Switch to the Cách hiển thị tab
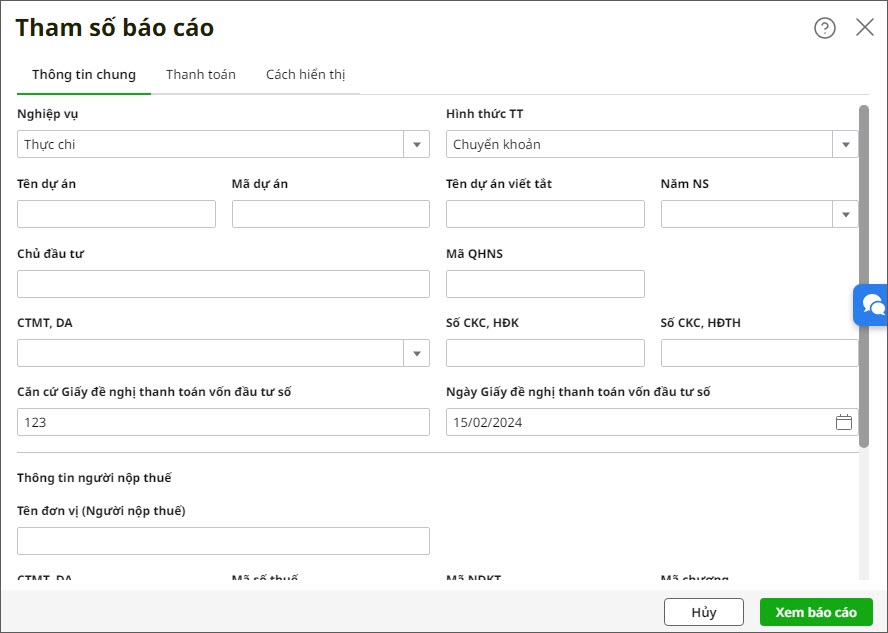The height and width of the screenshot is (633, 888). (305, 75)
